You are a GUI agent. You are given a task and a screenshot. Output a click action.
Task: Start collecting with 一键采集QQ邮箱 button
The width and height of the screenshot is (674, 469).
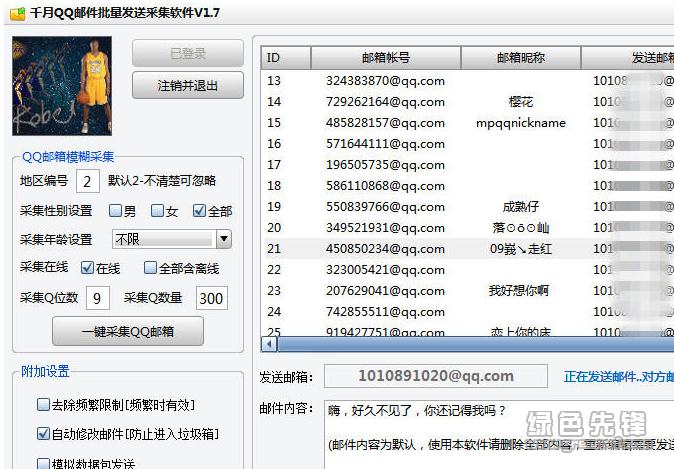pyautogui.click(x=128, y=331)
